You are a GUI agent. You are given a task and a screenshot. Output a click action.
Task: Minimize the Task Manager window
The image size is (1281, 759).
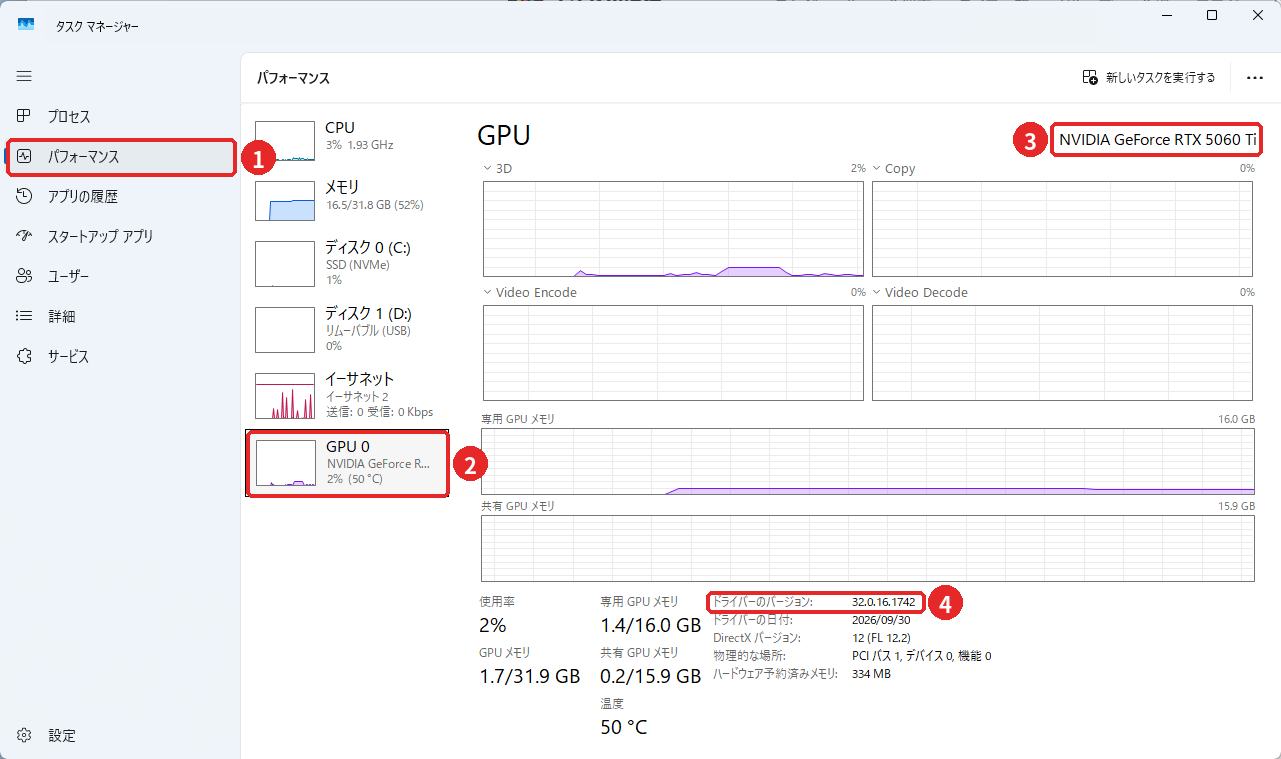[x=1166, y=16]
